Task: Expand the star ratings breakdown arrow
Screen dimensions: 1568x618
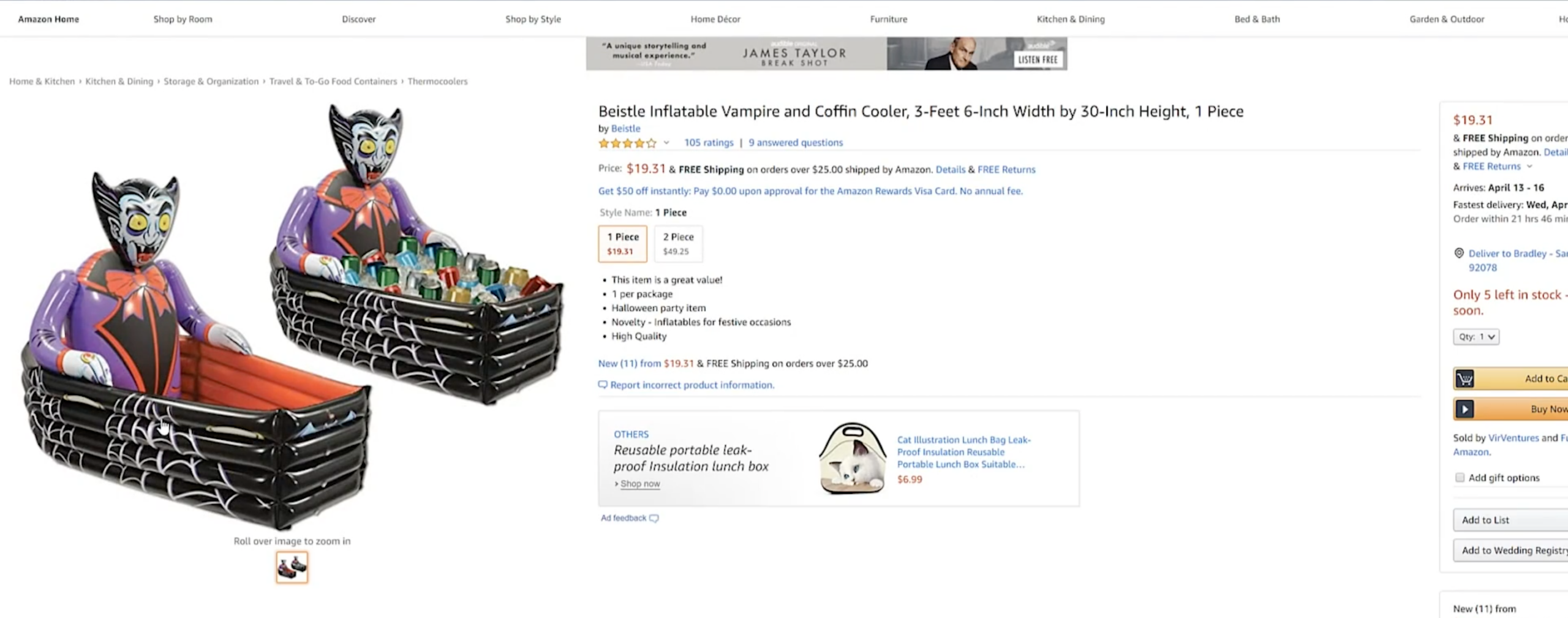Action: tap(666, 143)
